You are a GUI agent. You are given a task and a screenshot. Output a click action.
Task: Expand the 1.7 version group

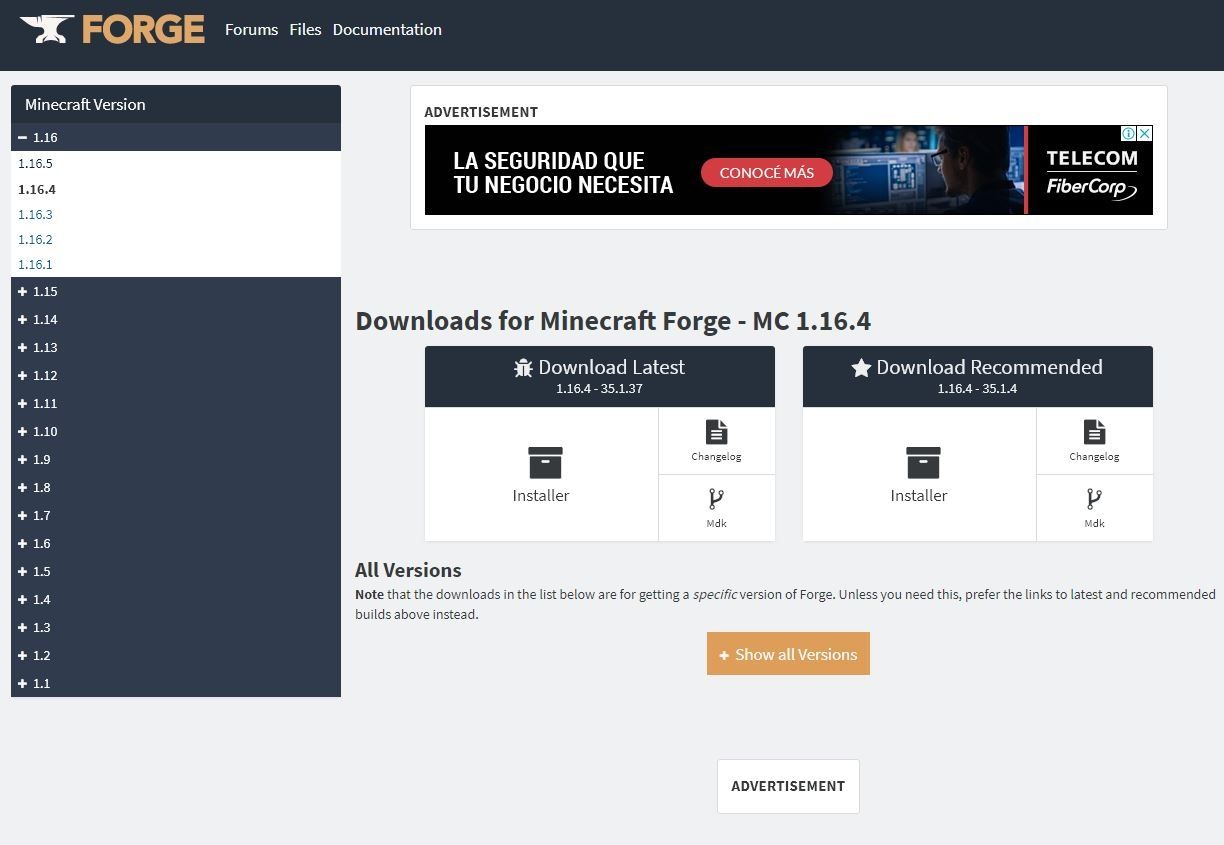[23, 516]
